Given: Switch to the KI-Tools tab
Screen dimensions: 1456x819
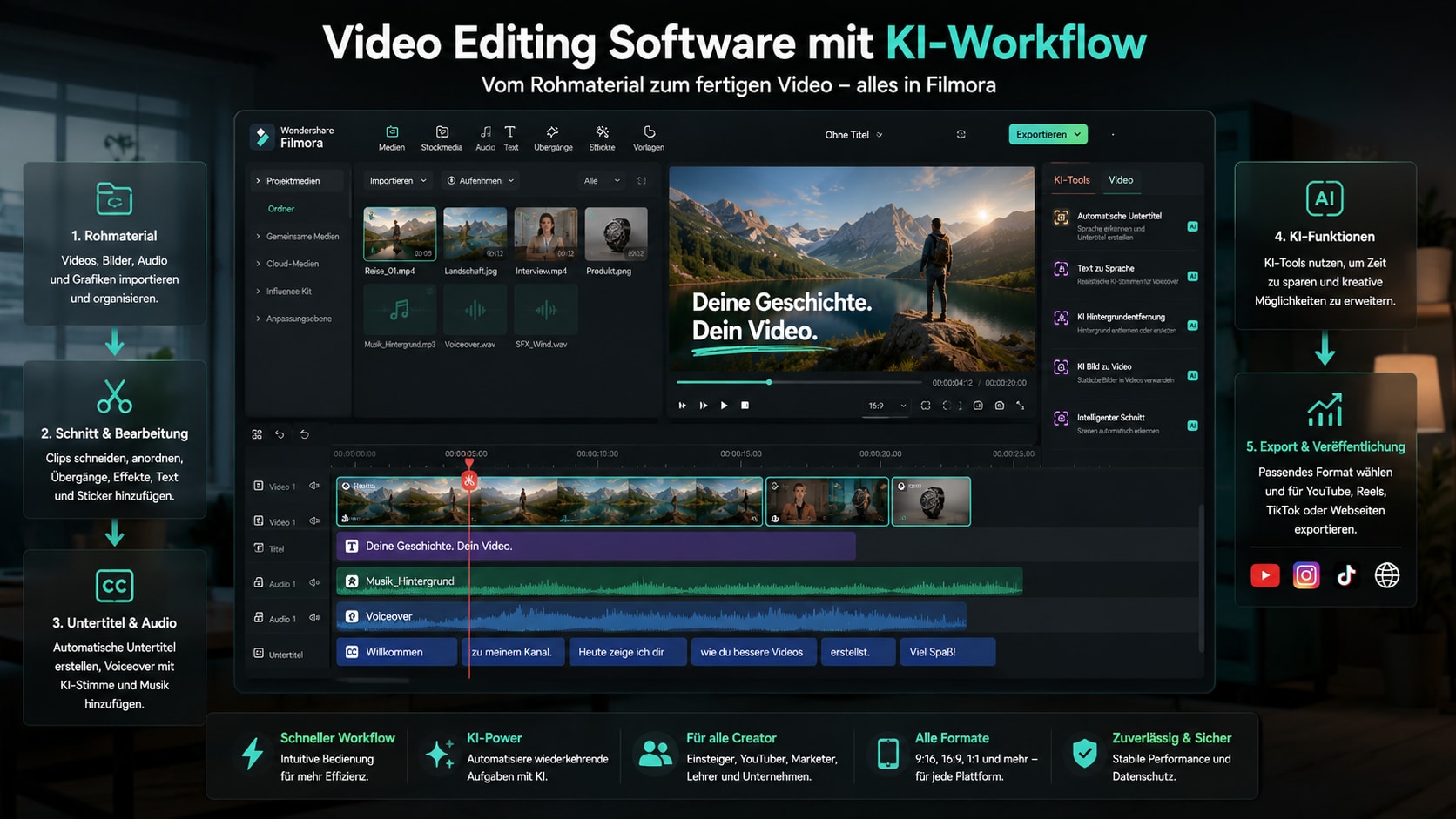Looking at the screenshot, I should pos(1072,180).
